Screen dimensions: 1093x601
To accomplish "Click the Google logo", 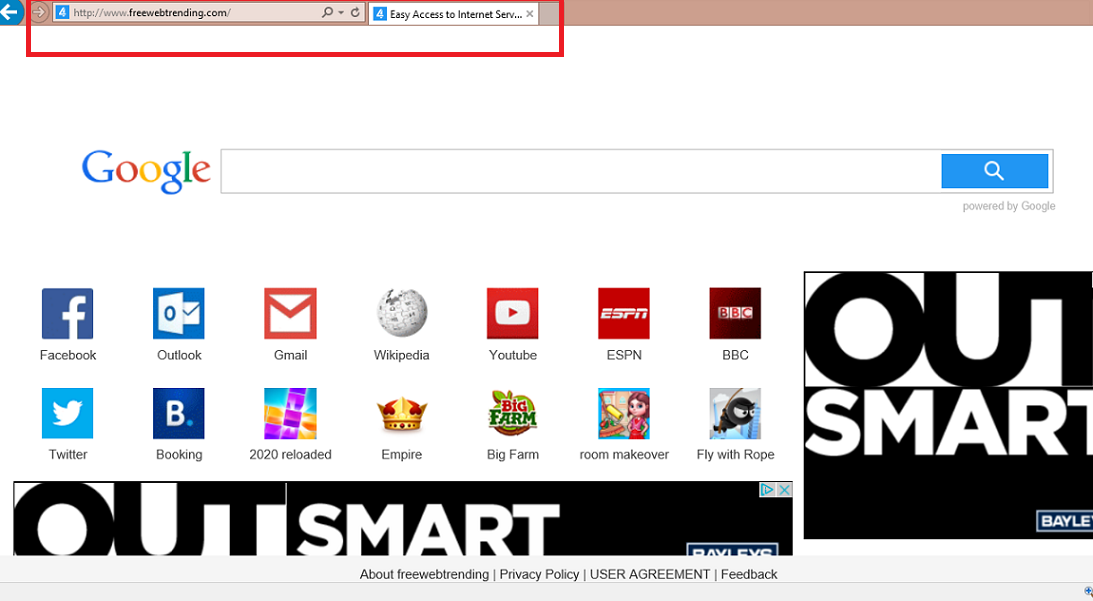I will point(146,171).
